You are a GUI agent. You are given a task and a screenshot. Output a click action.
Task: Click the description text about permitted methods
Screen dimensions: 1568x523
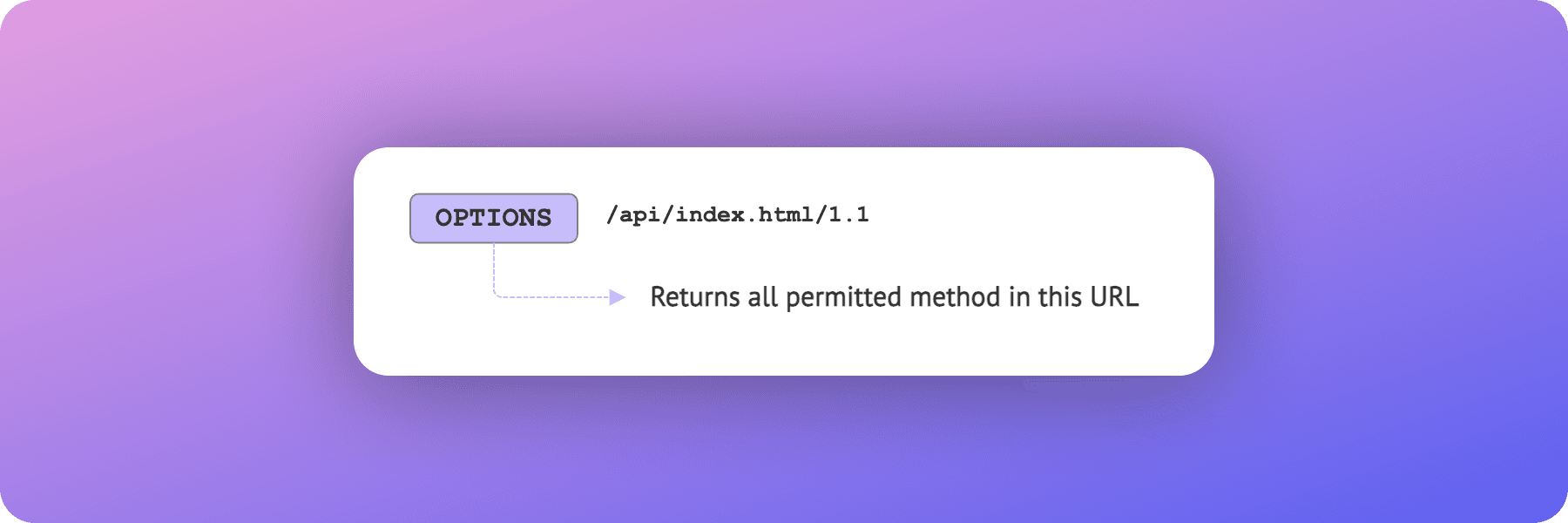click(894, 297)
